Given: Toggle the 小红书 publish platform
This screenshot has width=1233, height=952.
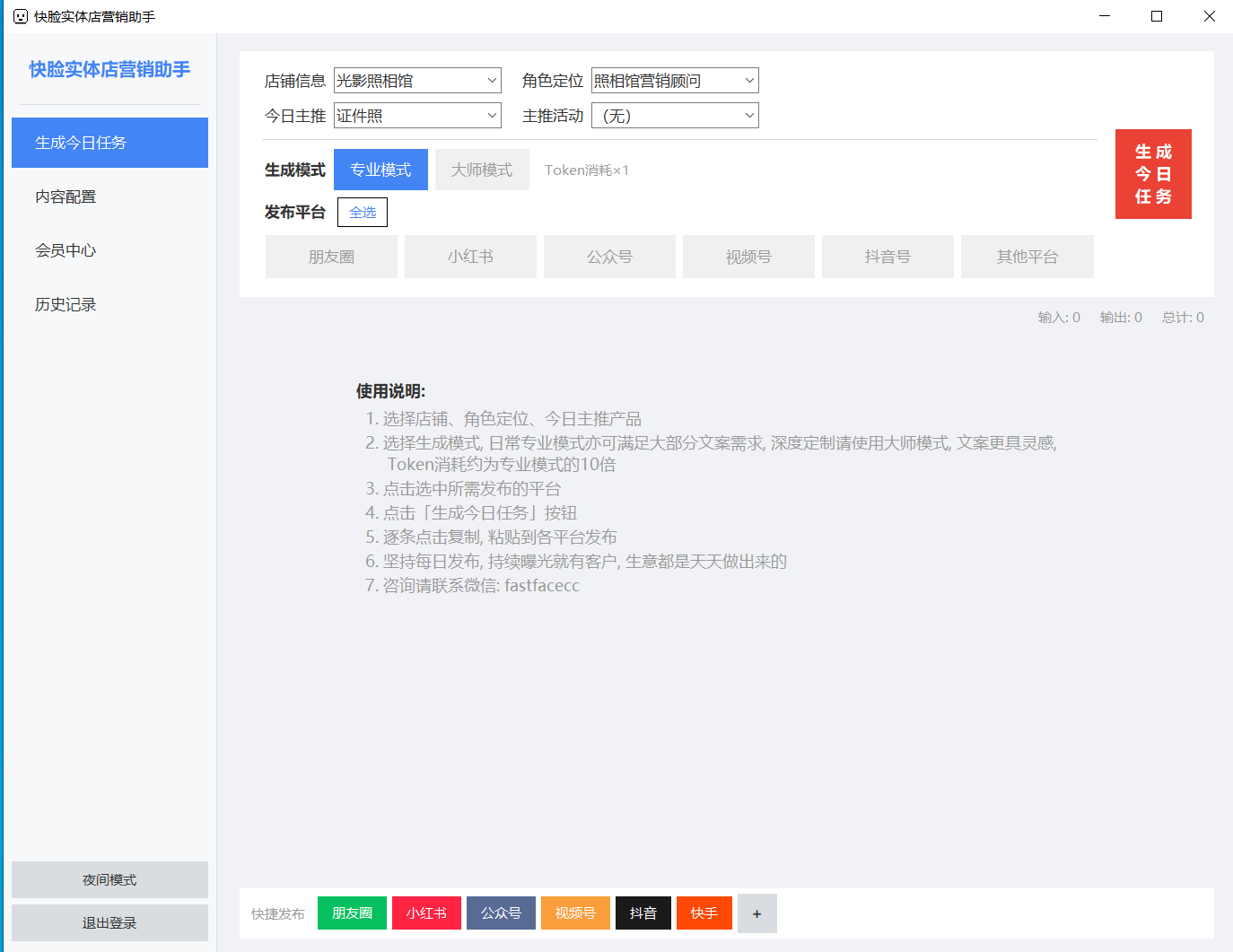Looking at the screenshot, I should [470, 257].
